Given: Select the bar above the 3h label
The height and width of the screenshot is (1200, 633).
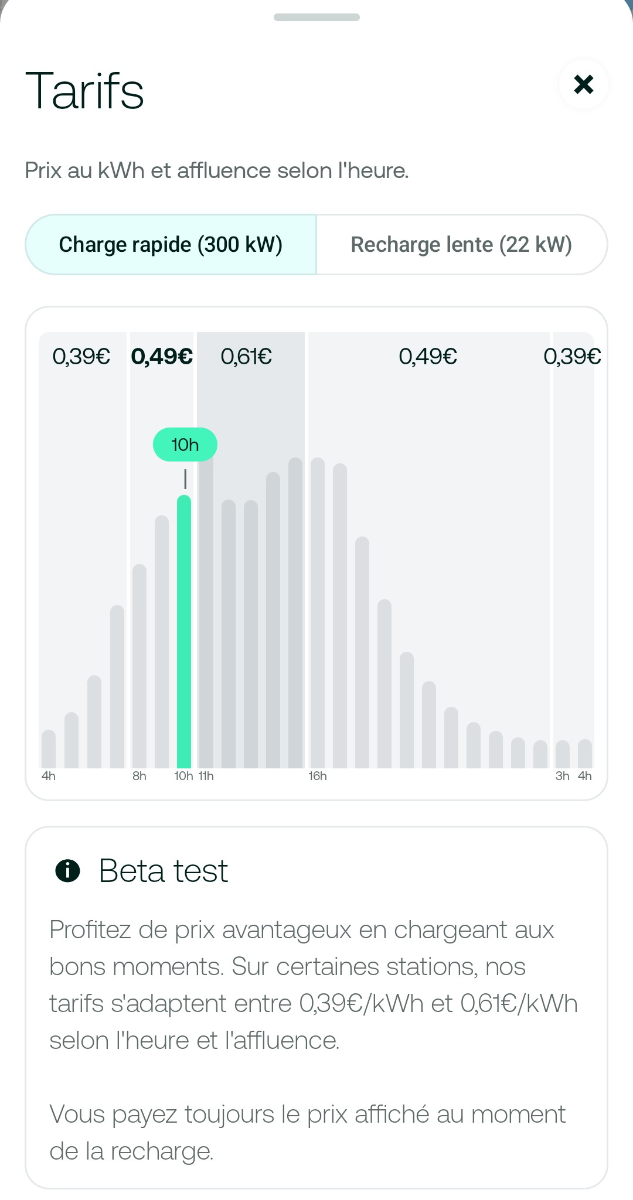Looking at the screenshot, I should click(563, 754).
